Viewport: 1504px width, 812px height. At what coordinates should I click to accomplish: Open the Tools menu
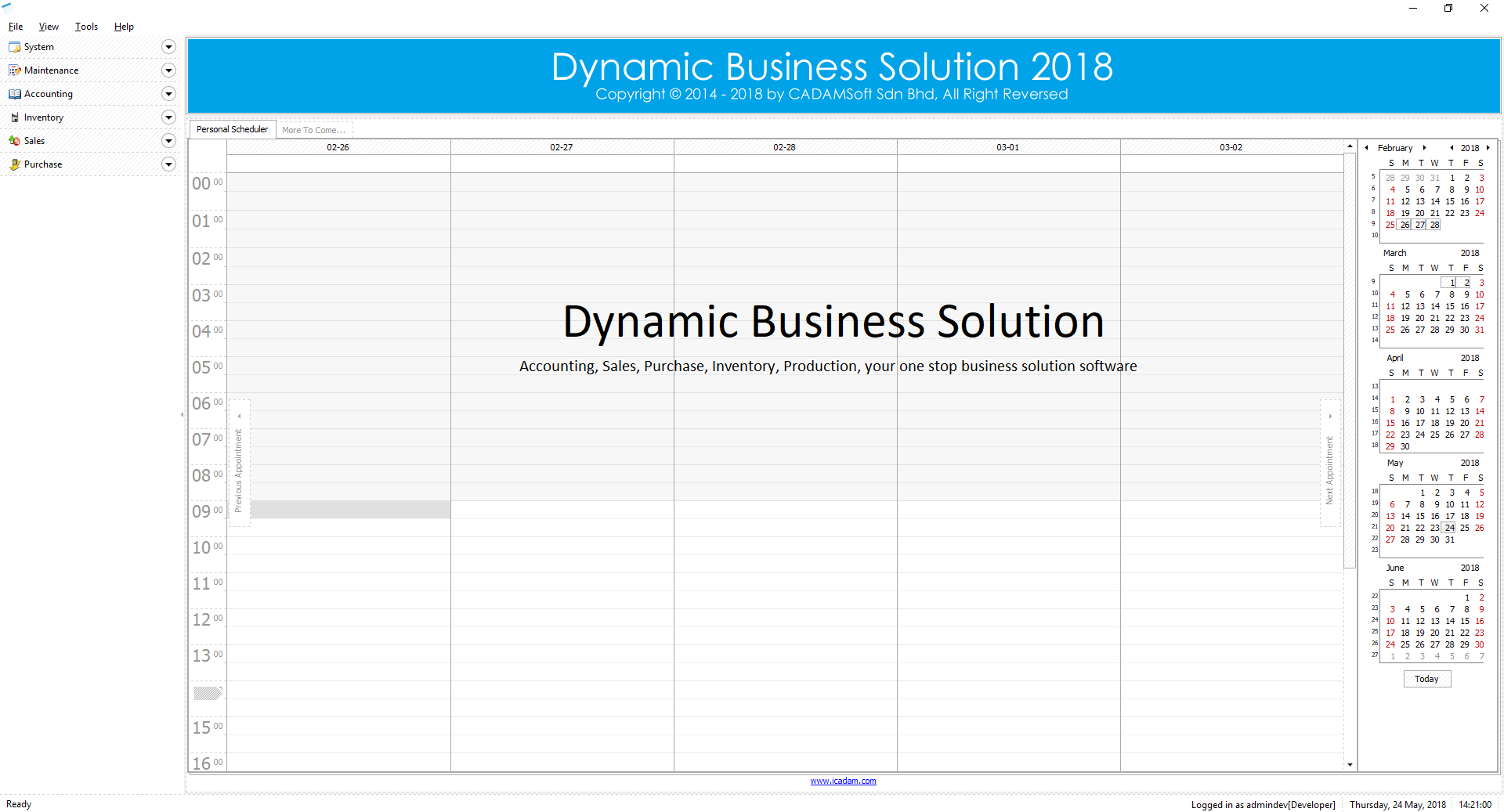pyautogui.click(x=86, y=27)
